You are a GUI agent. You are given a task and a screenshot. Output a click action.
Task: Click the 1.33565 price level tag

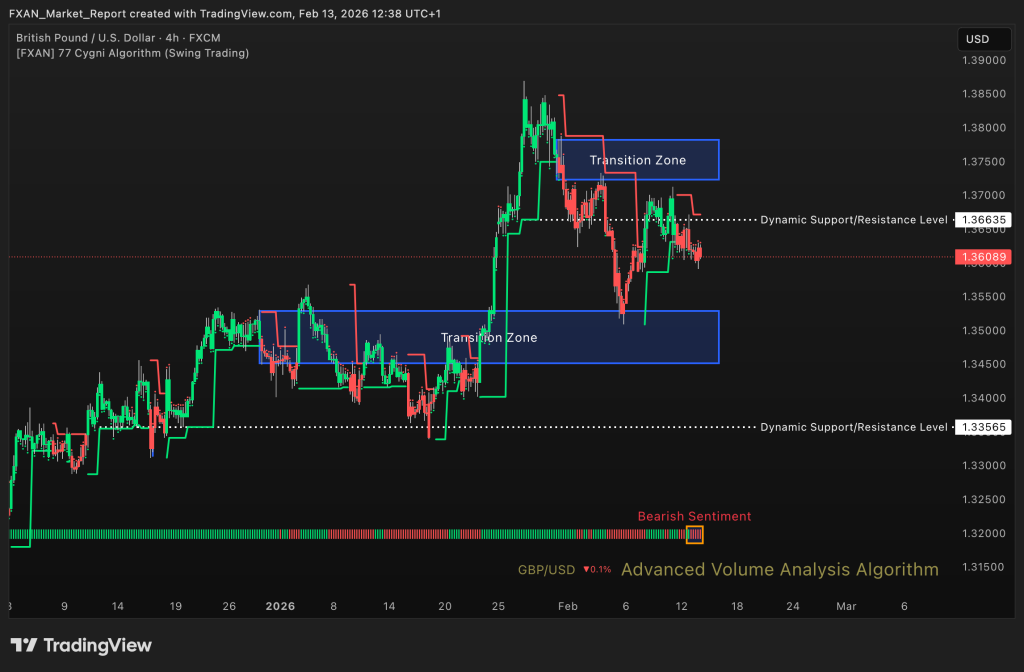click(981, 427)
